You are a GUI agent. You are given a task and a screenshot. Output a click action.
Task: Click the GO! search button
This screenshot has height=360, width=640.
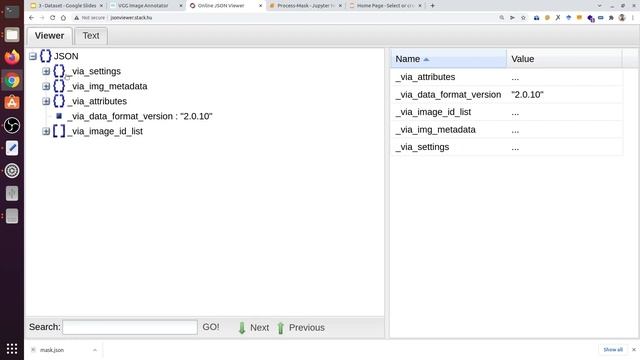pyautogui.click(x=211, y=327)
